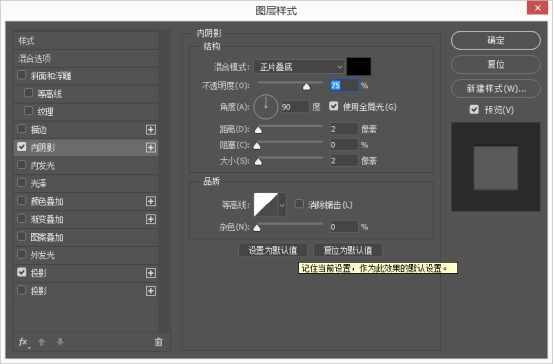Click the style preview thumbnail
554x364 pixels.
(x=496, y=167)
